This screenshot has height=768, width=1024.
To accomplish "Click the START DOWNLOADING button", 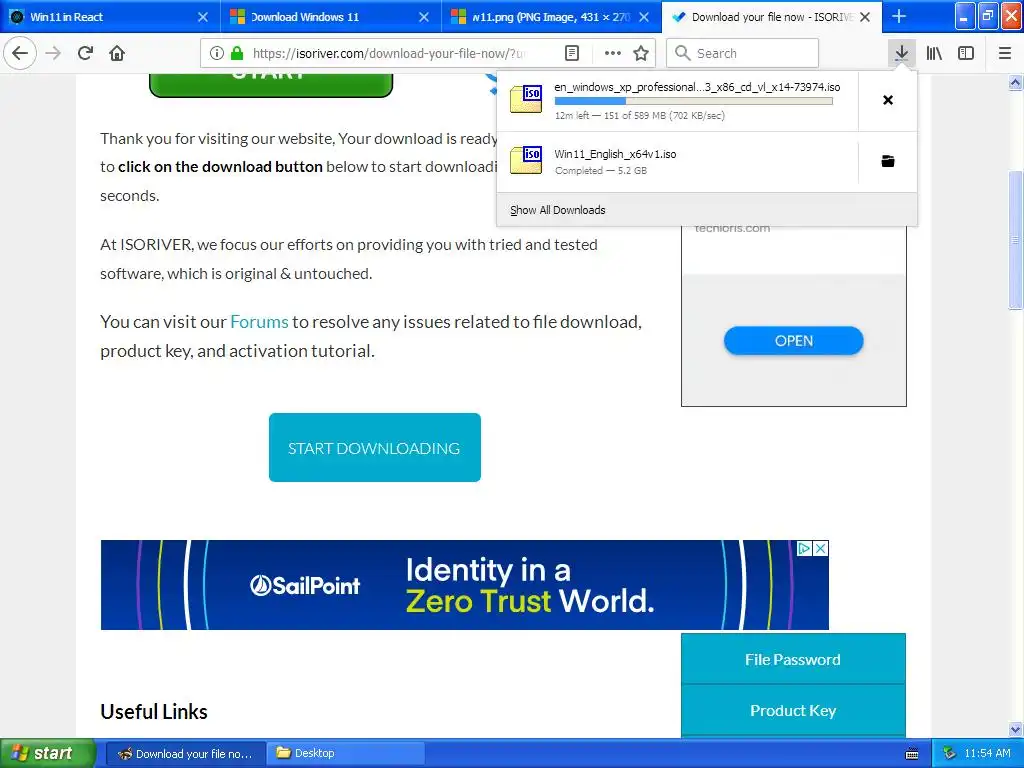I will click(x=375, y=447).
